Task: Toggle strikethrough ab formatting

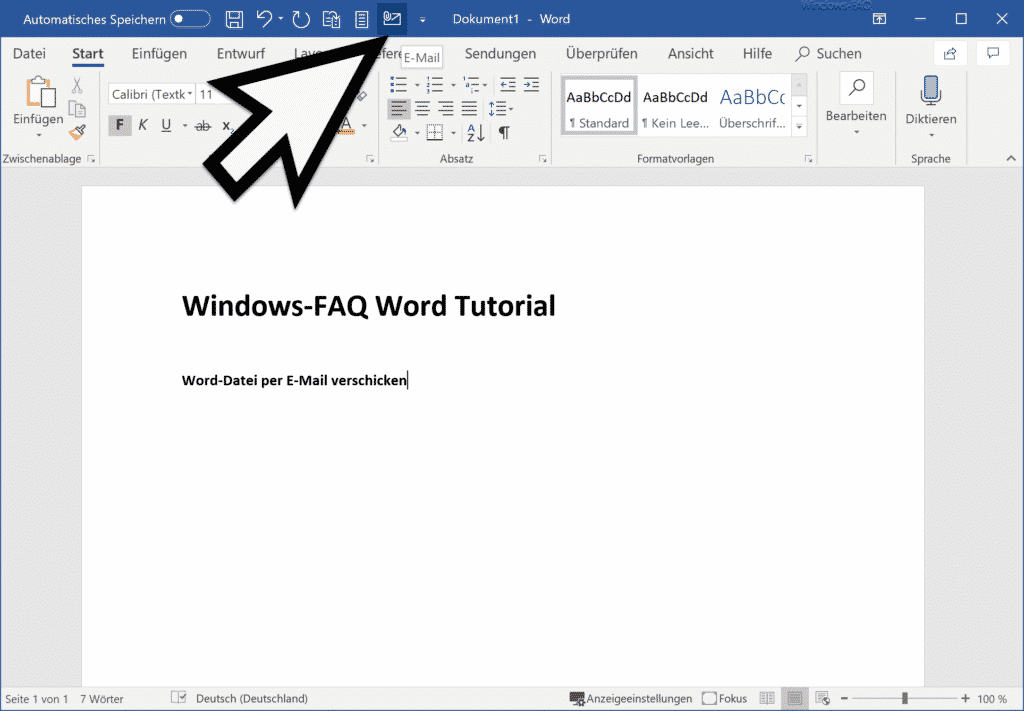Action: click(203, 125)
